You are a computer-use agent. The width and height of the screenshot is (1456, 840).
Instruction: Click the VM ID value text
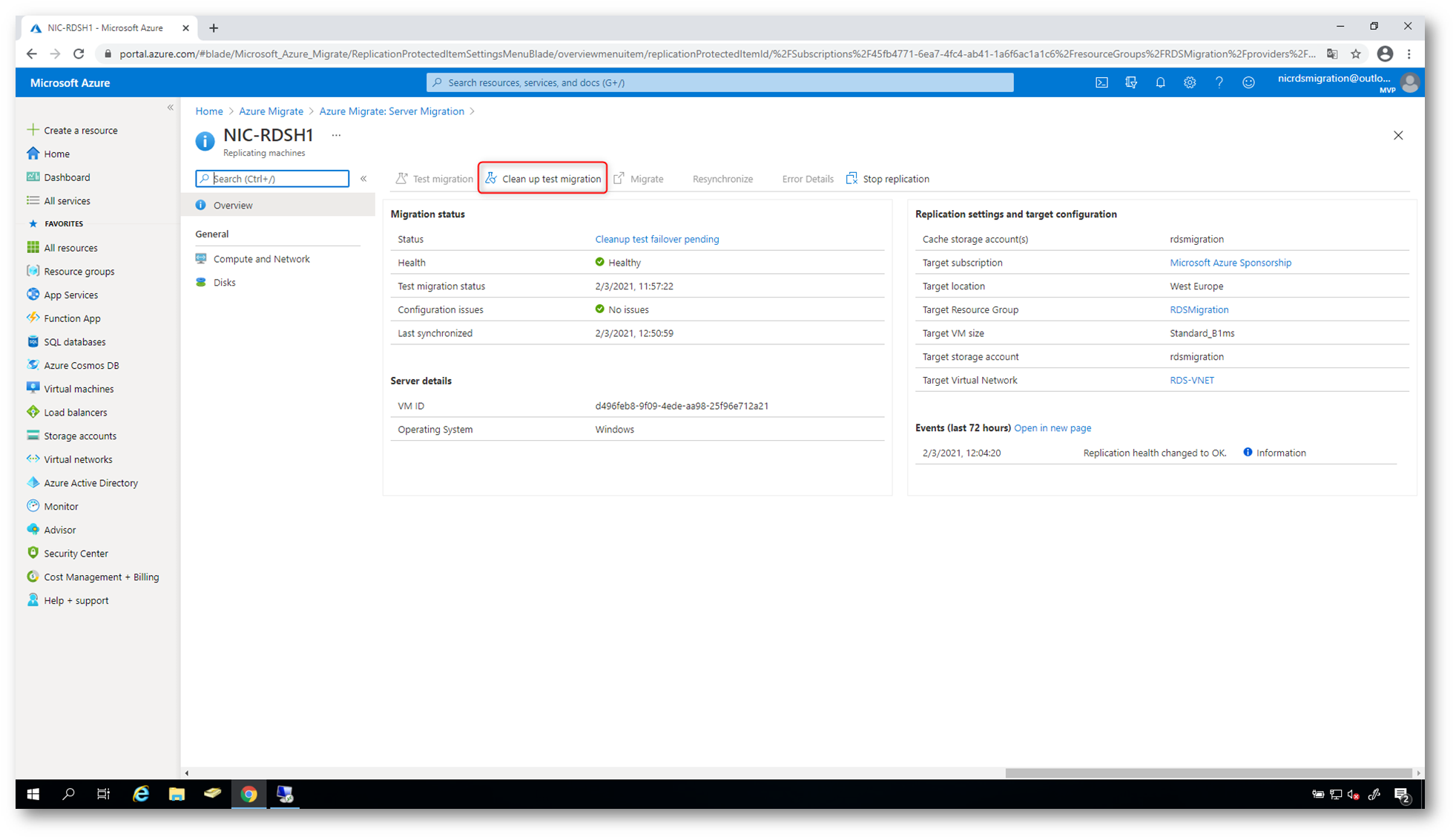681,406
